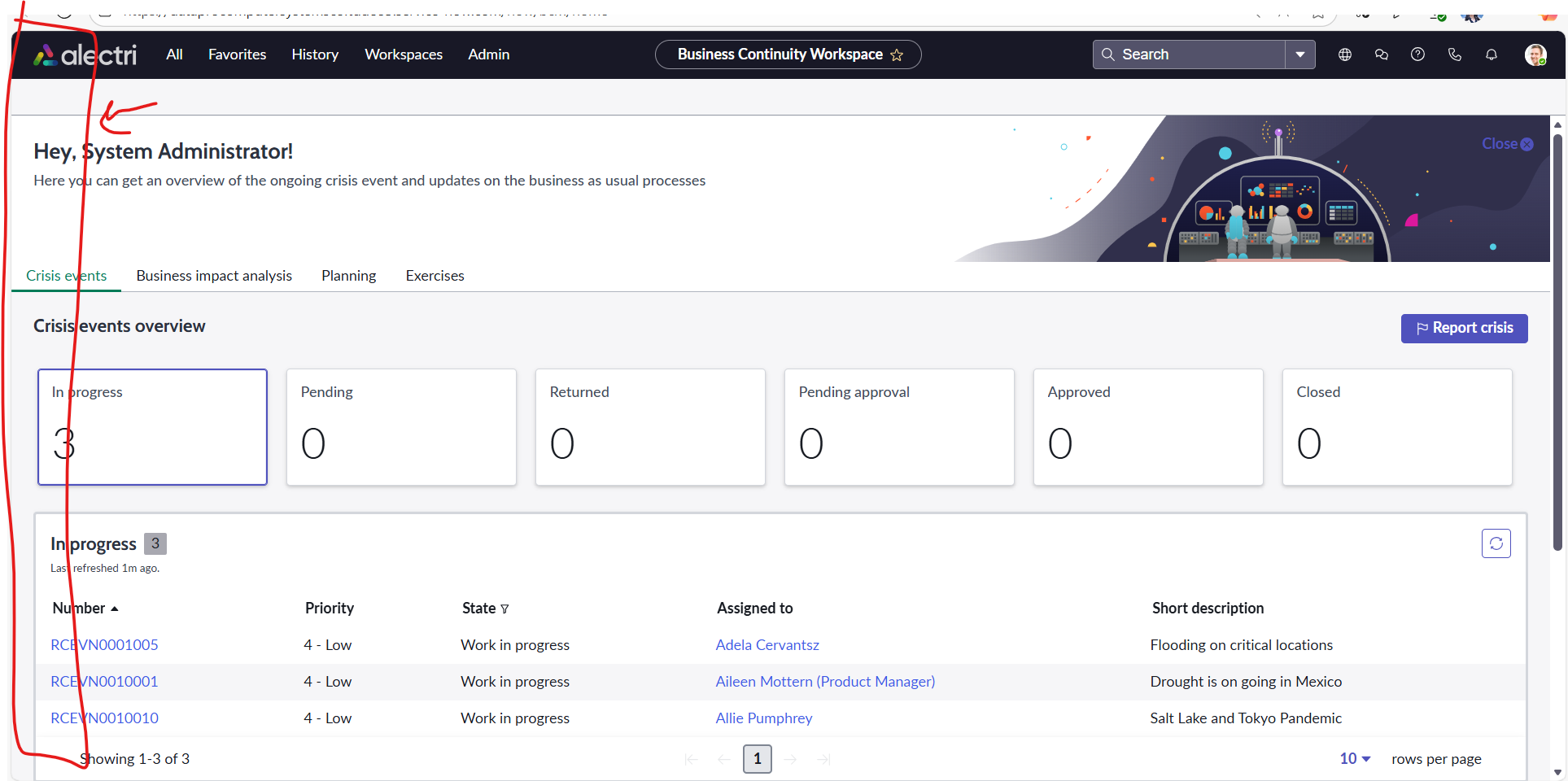Switch to the Exercises tab
Image resolution: width=1568 pixels, height=781 pixels.
click(435, 276)
